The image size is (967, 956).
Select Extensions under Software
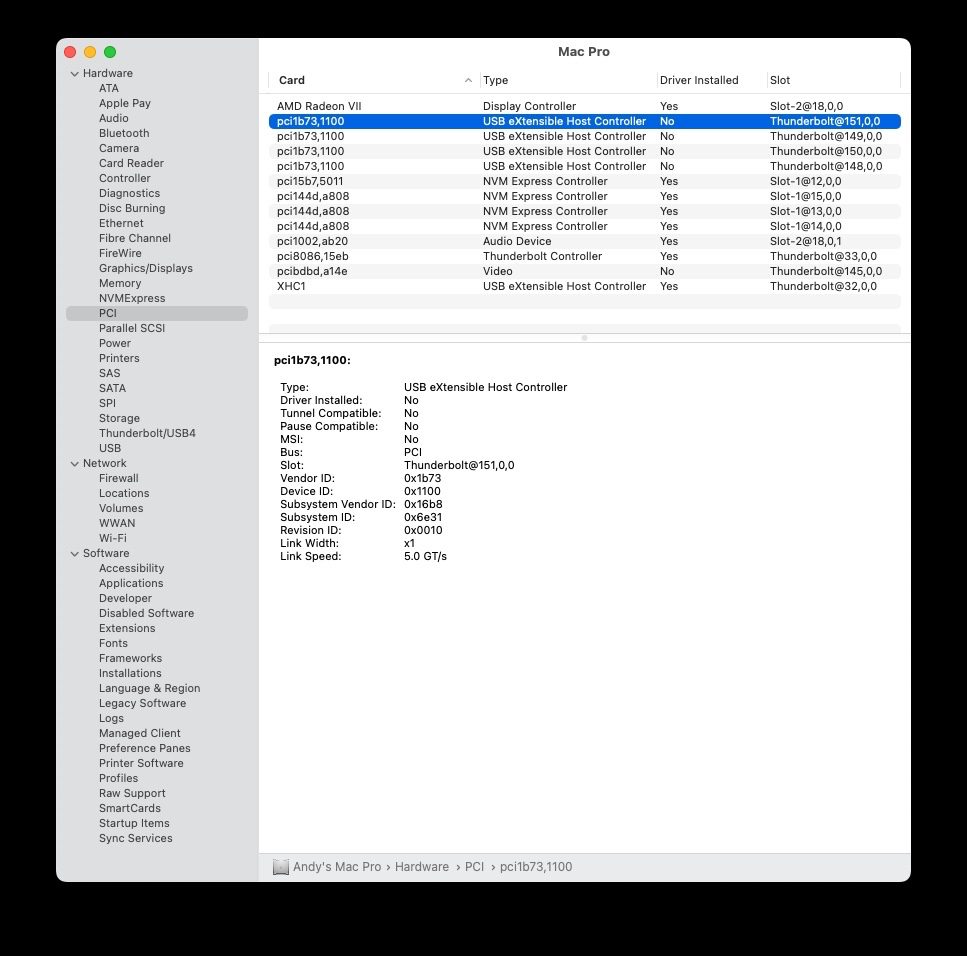point(127,628)
